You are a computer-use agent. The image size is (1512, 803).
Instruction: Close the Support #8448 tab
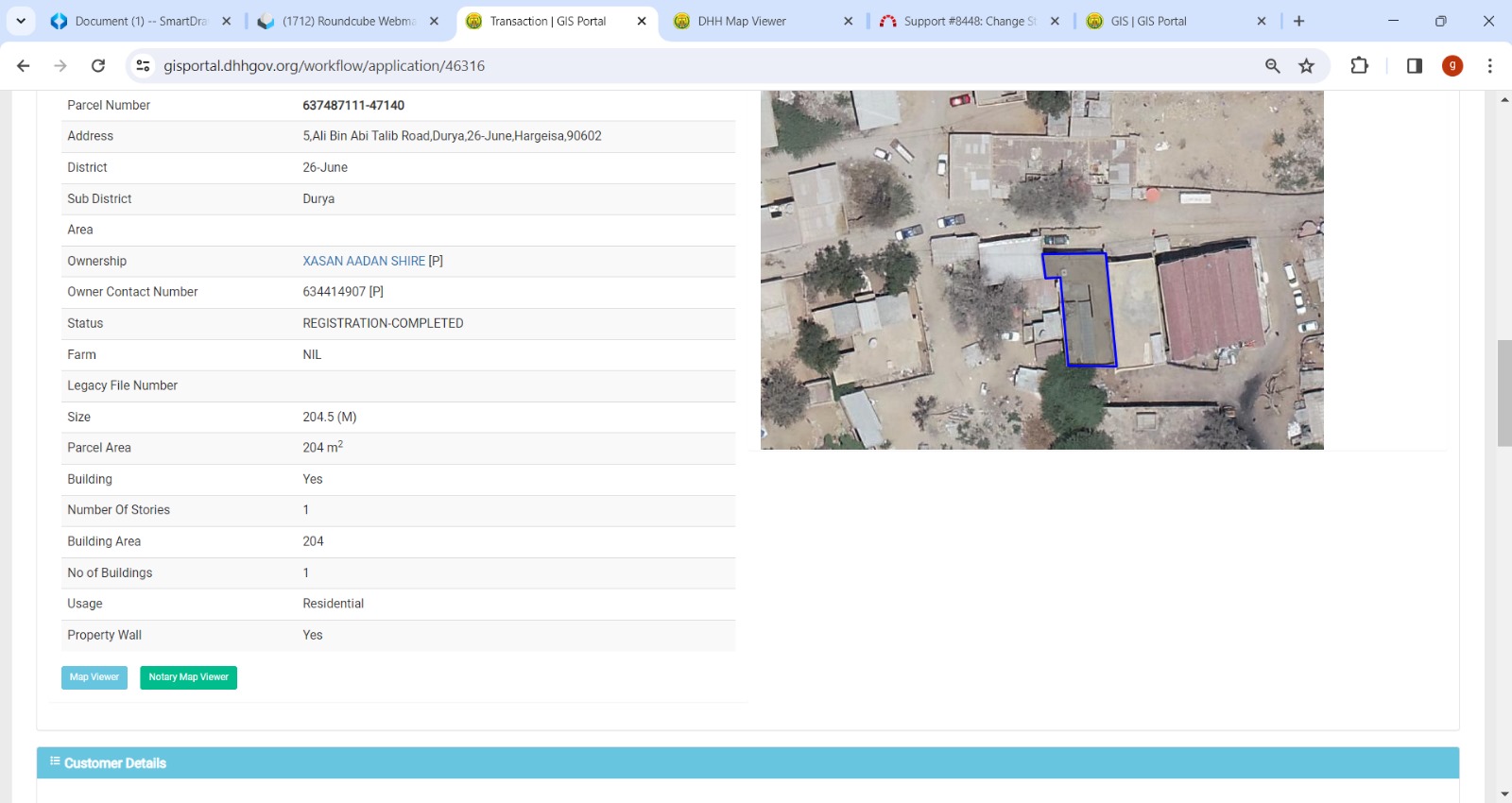(1055, 21)
